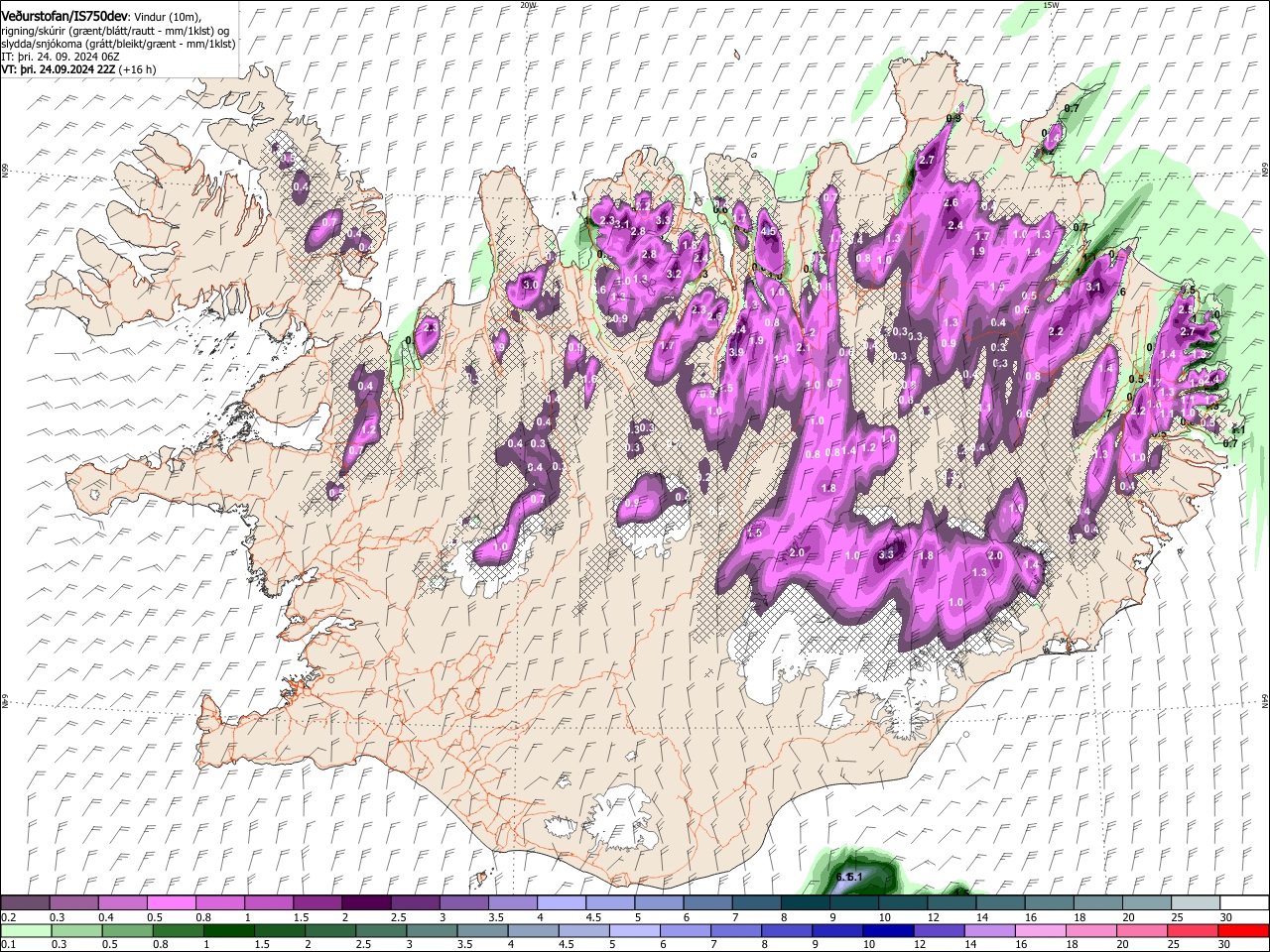Pick the lavender snow legend swatch spanning 3.5 to 4
The height and width of the screenshot is (952, 1270).
pos(512,902)
